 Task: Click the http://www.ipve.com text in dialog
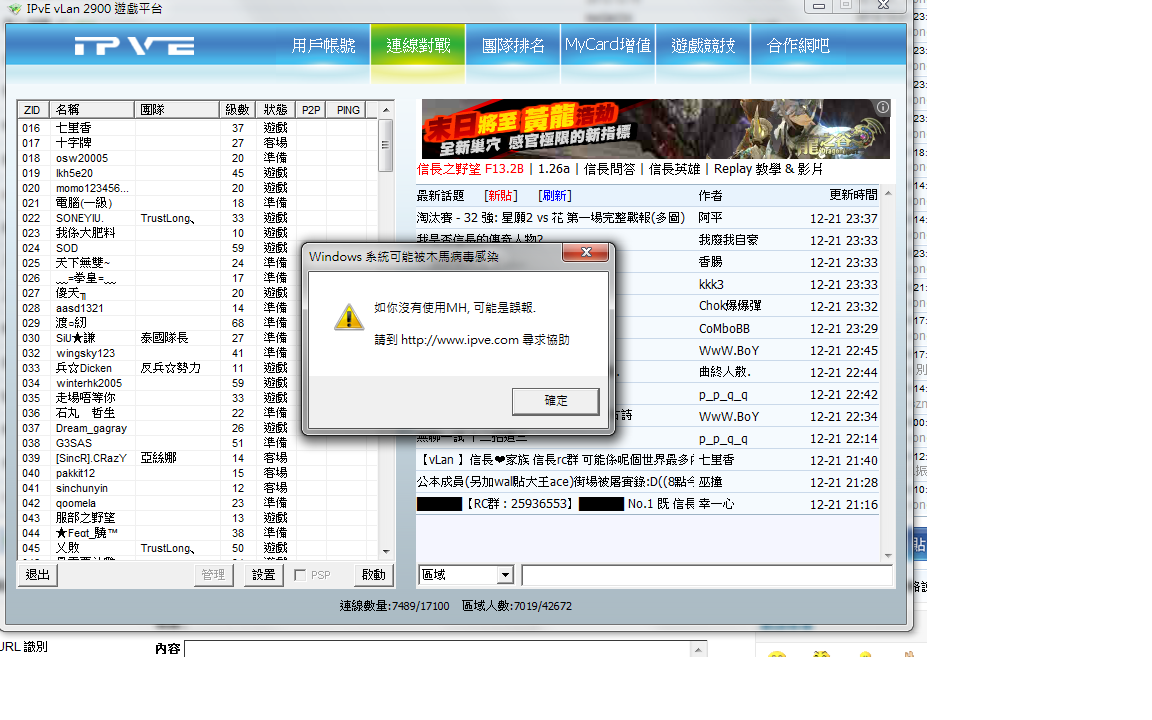(460, 340)
